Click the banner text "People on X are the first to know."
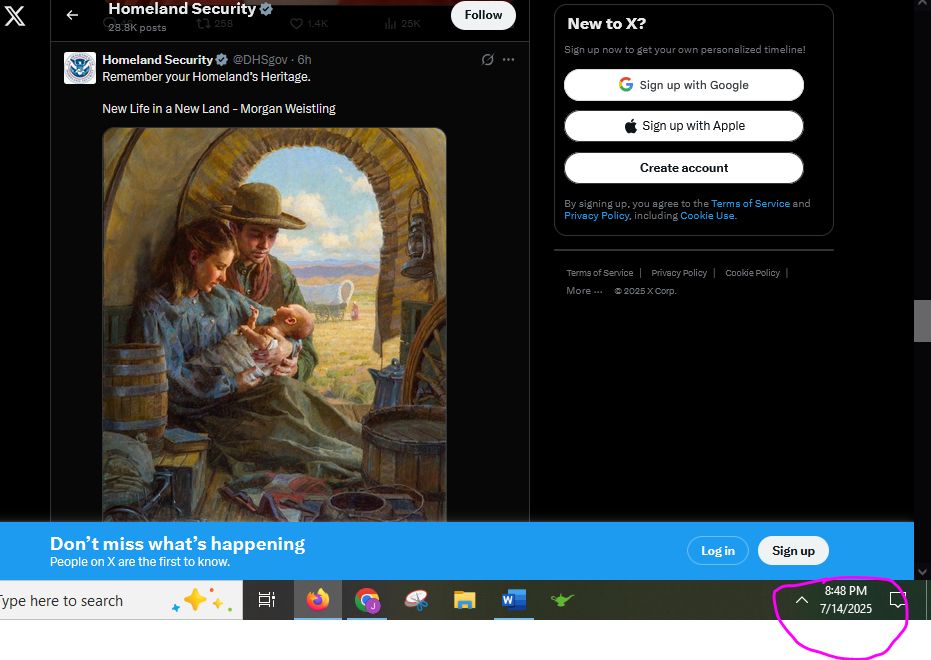 (140, 561)
